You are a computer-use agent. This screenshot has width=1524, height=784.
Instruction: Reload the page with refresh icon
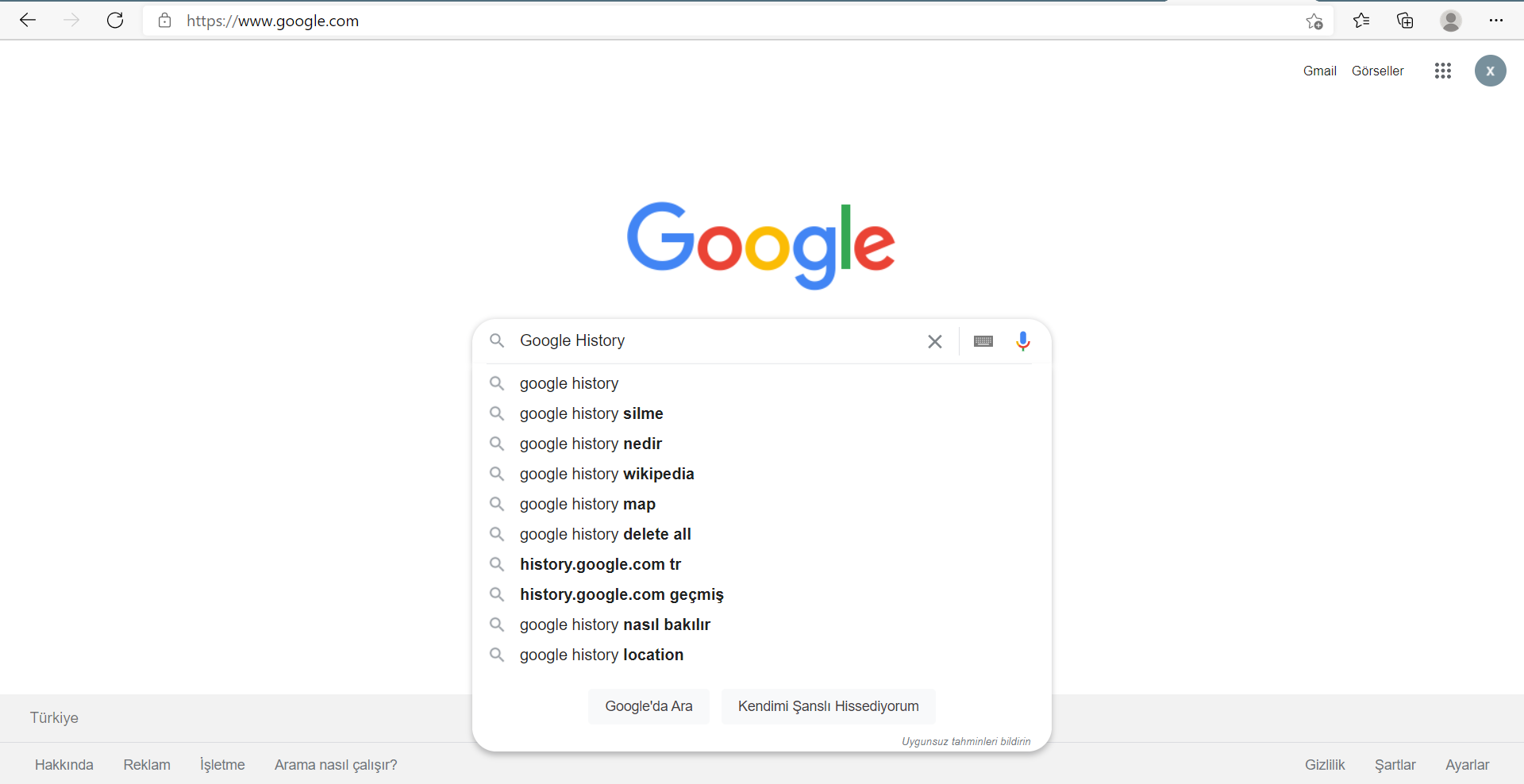tap(115, 21)
